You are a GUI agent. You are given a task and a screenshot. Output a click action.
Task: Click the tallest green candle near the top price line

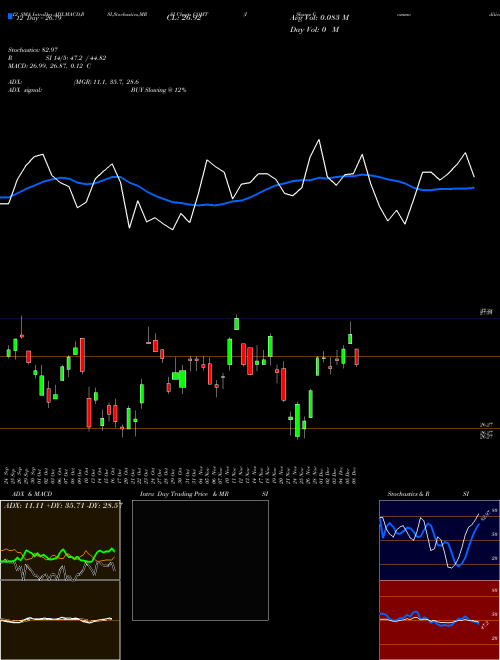pos(237,324)
